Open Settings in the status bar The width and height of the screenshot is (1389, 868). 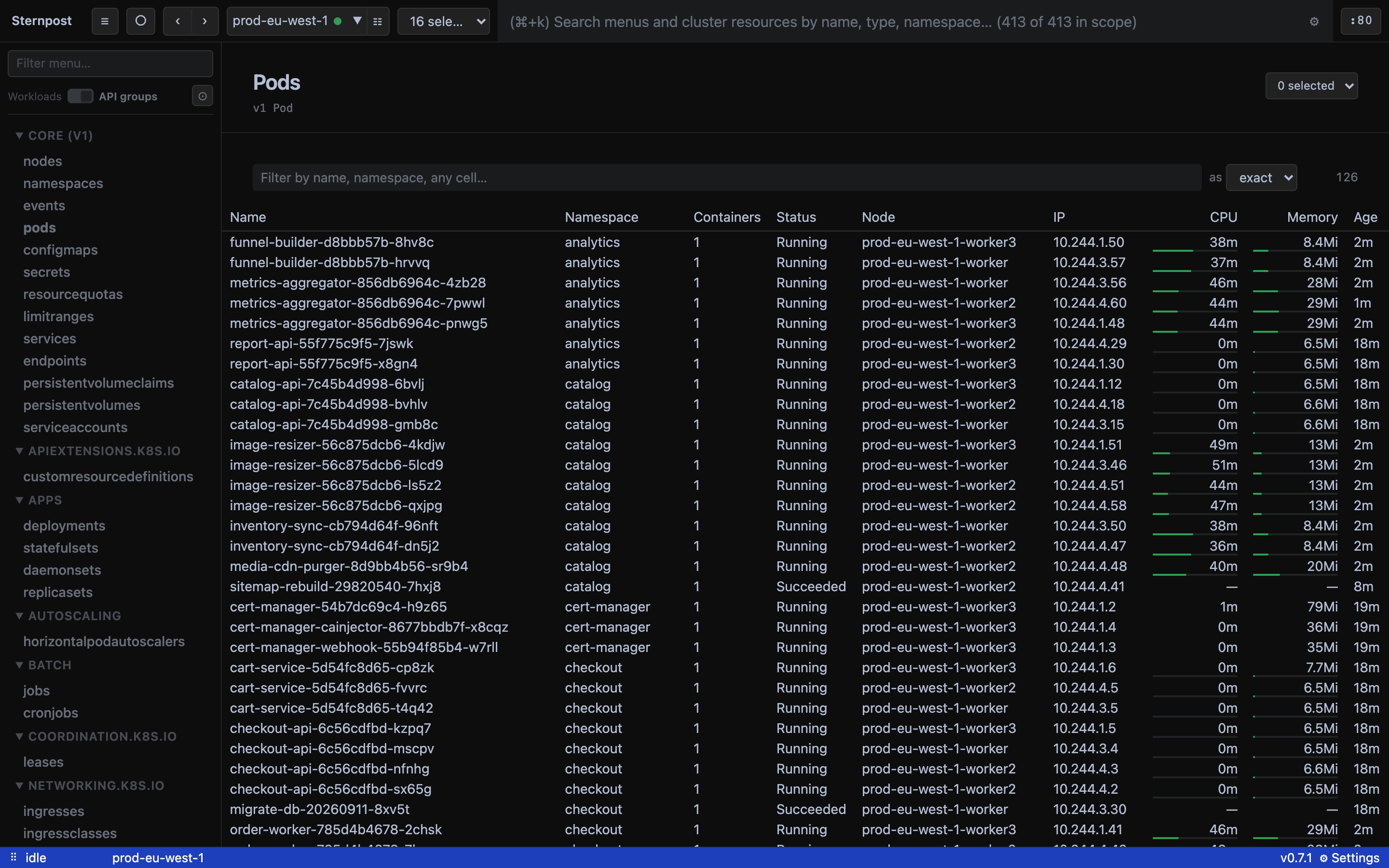tap(1349, 858)
